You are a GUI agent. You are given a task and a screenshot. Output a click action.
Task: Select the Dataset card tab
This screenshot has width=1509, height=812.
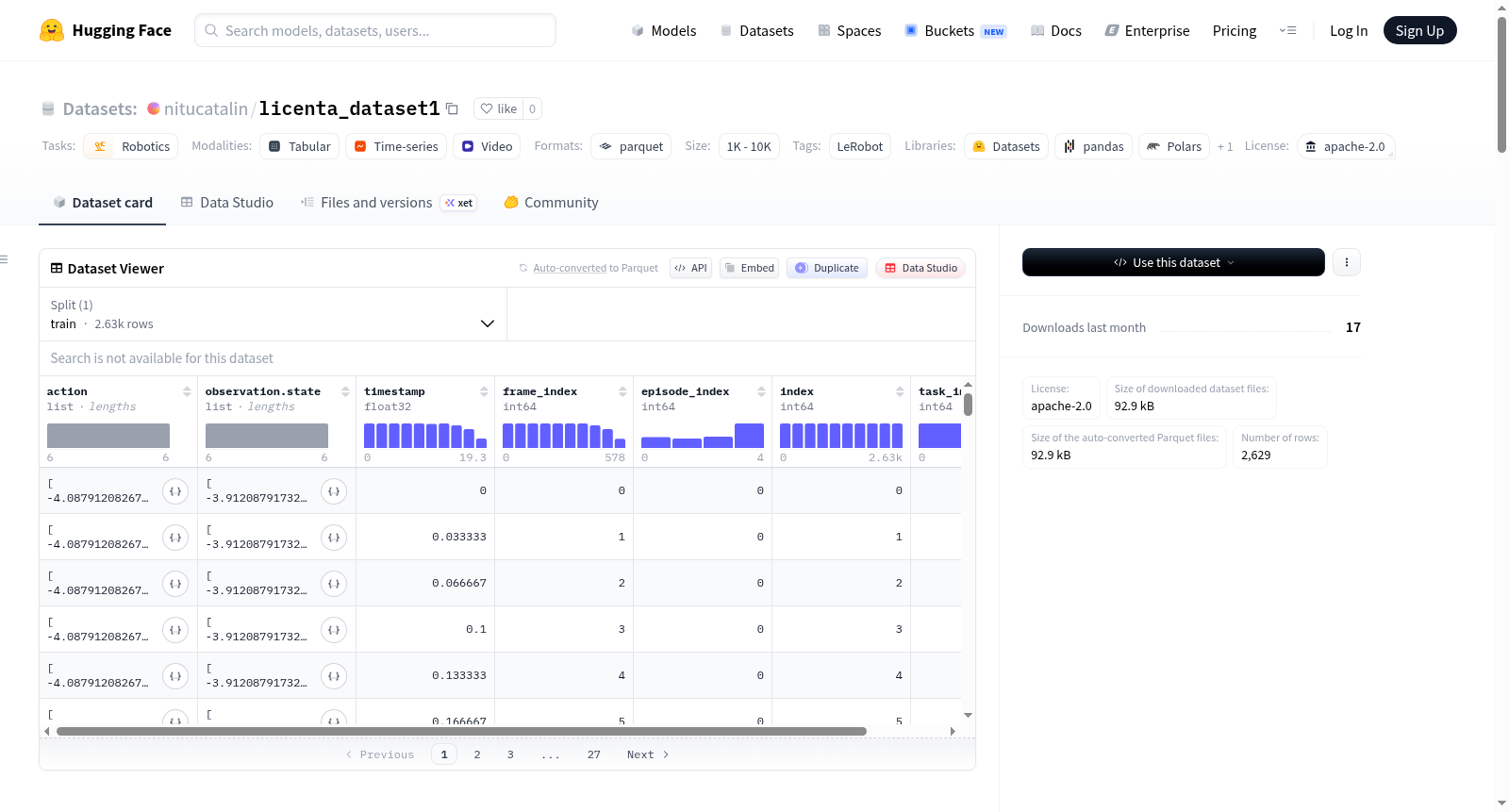103,203
